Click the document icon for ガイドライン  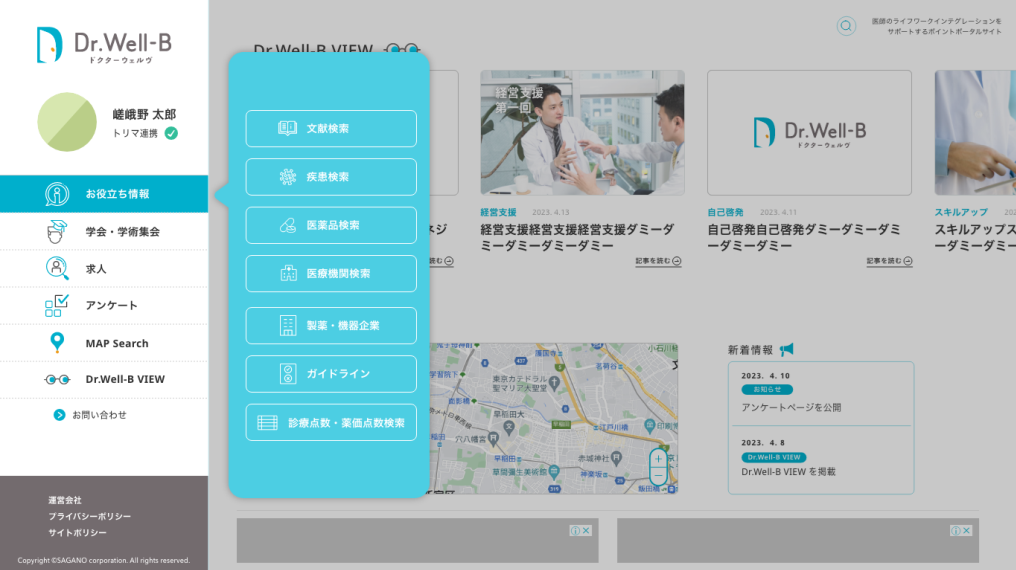[x=288, y=374]
